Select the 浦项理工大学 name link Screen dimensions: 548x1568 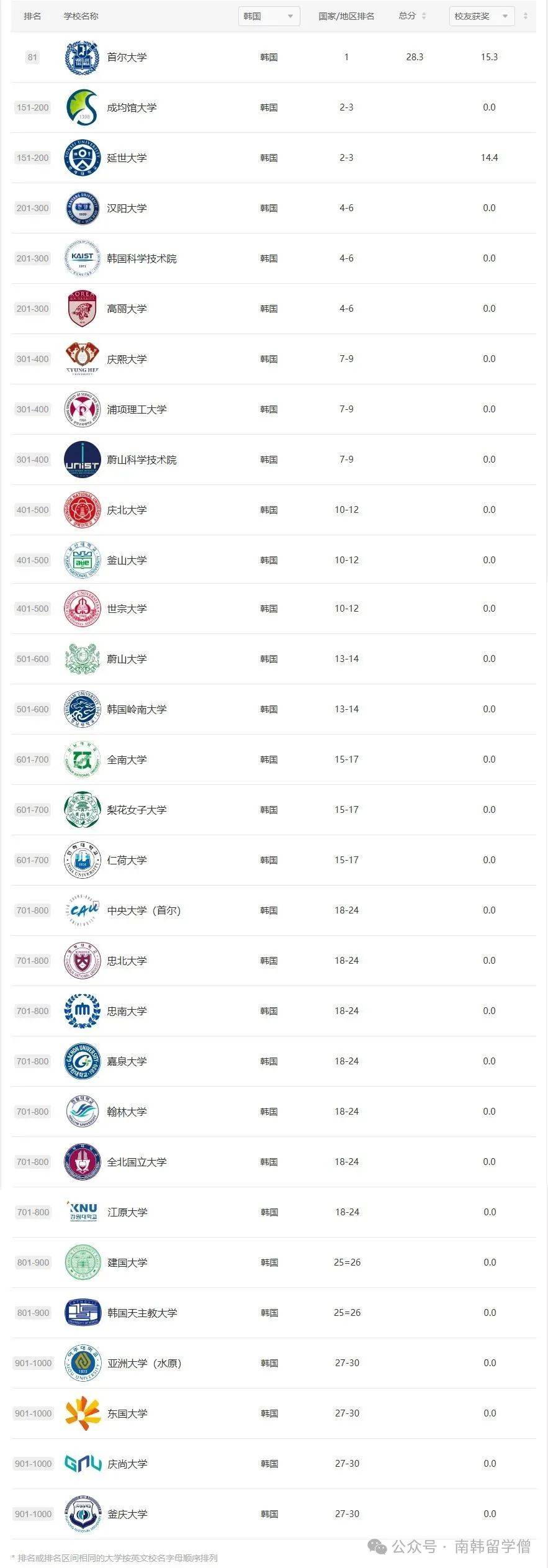(x=137, y=409)
